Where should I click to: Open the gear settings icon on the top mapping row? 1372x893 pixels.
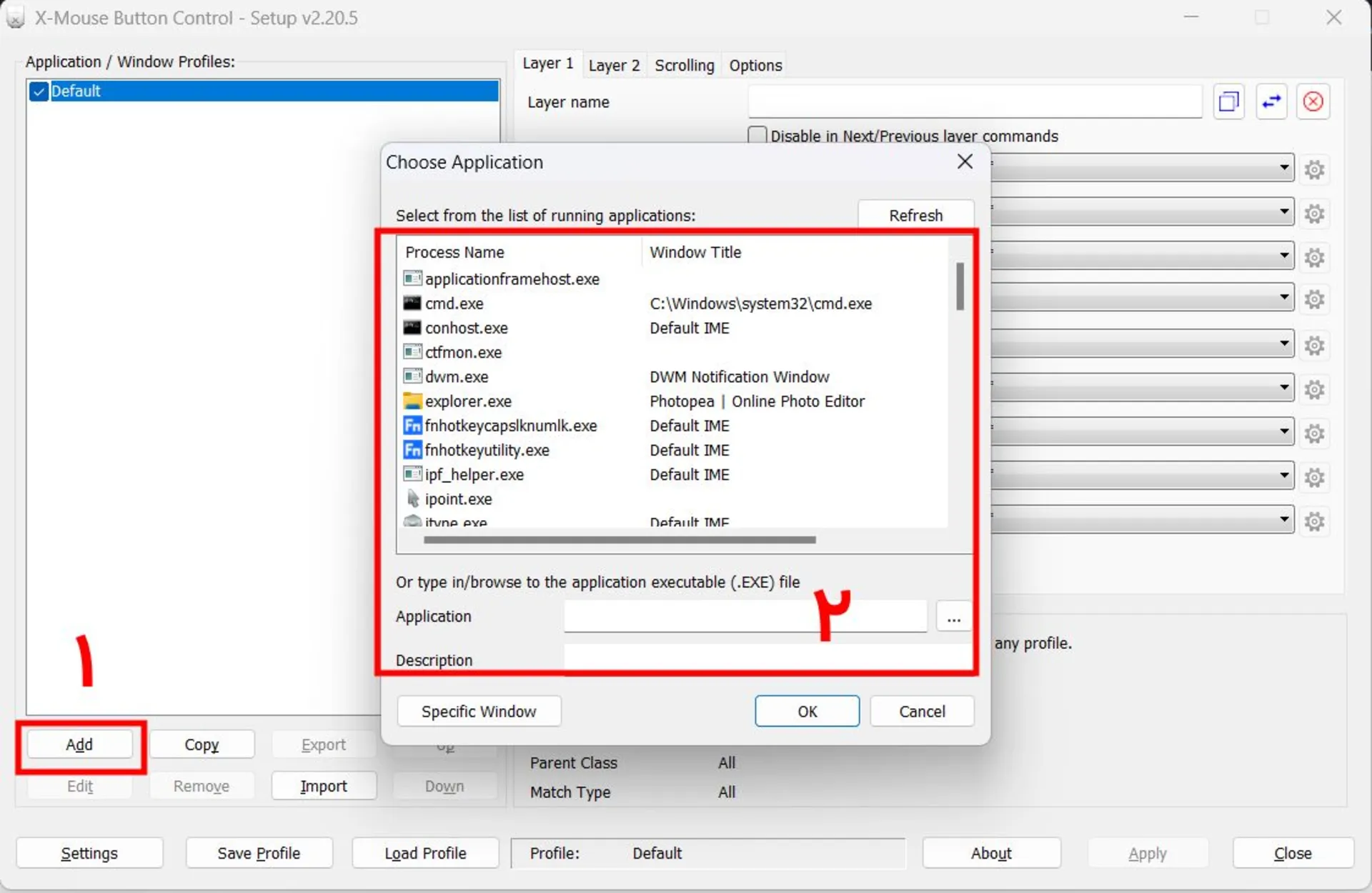tap(1315, 169)
